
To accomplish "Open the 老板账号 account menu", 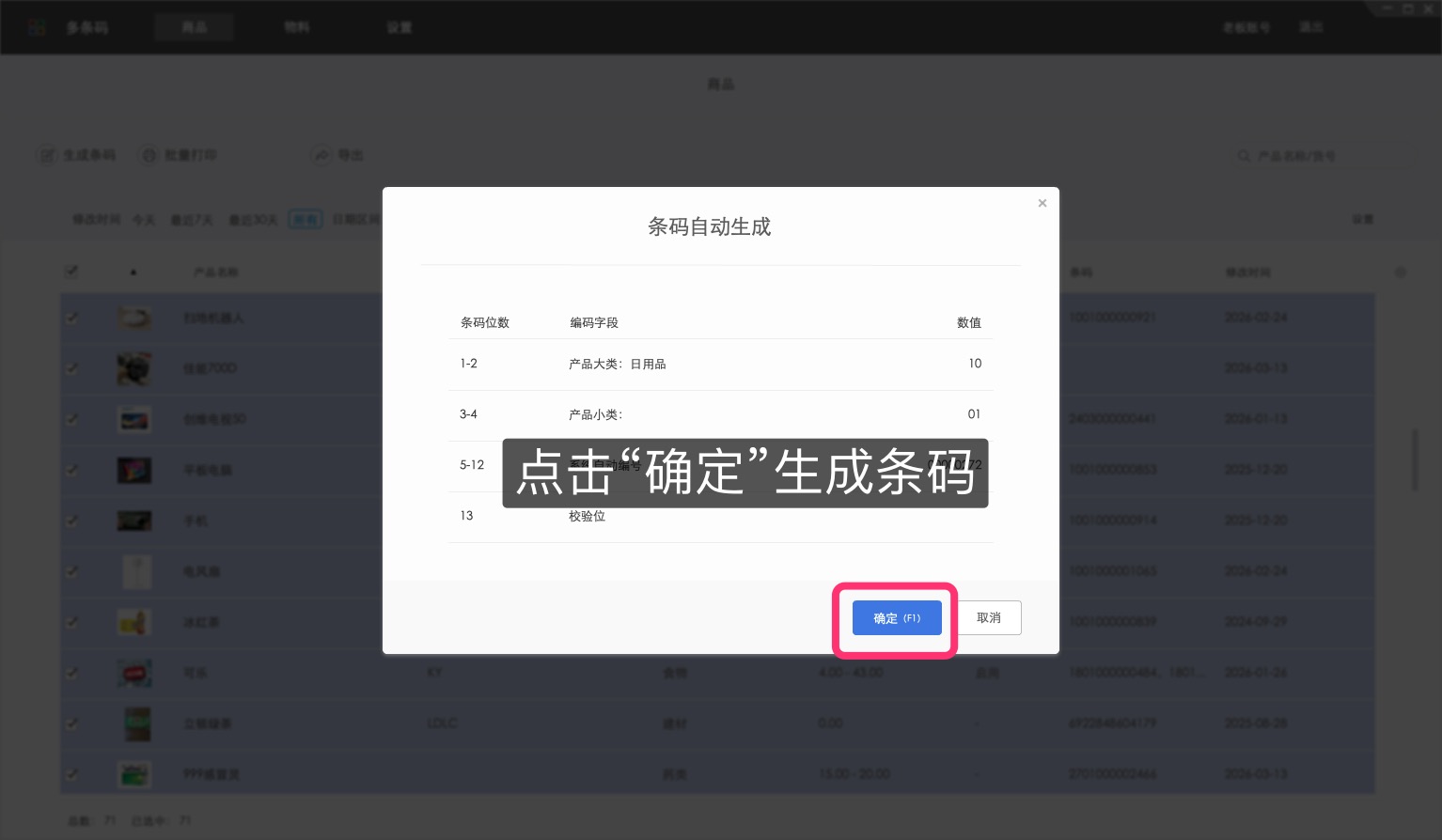I will pyautogui.click(x=1247, y=27).
